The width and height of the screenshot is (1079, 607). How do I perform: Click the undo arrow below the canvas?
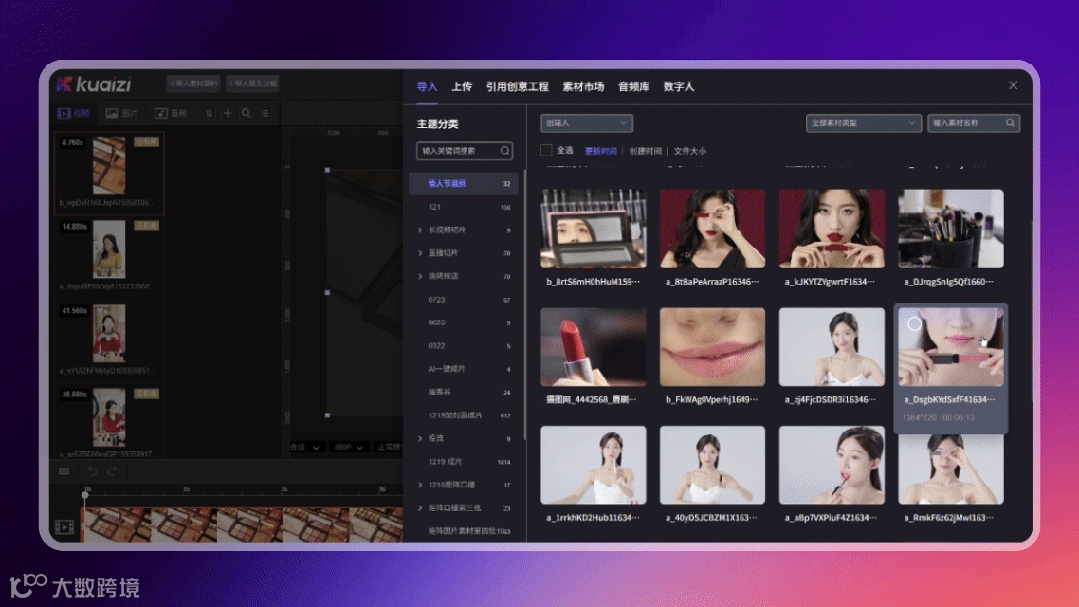tap(93, 471)
